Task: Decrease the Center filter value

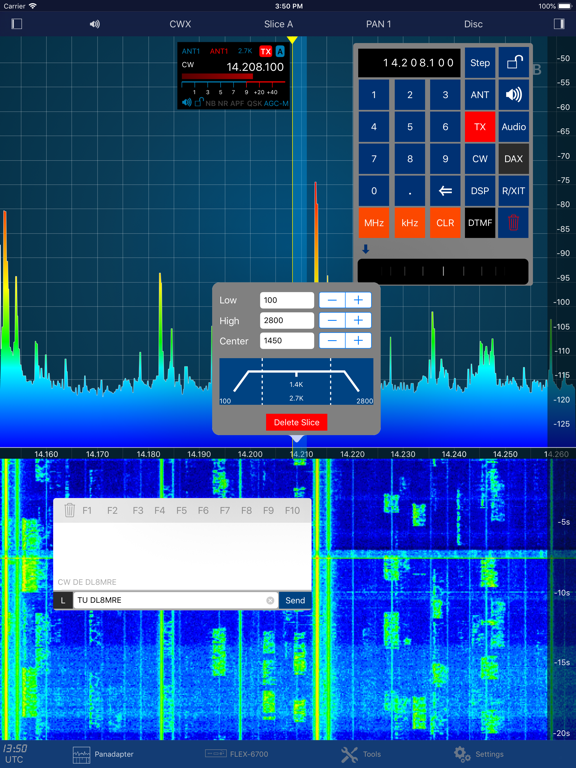Action: click(332, 340)
